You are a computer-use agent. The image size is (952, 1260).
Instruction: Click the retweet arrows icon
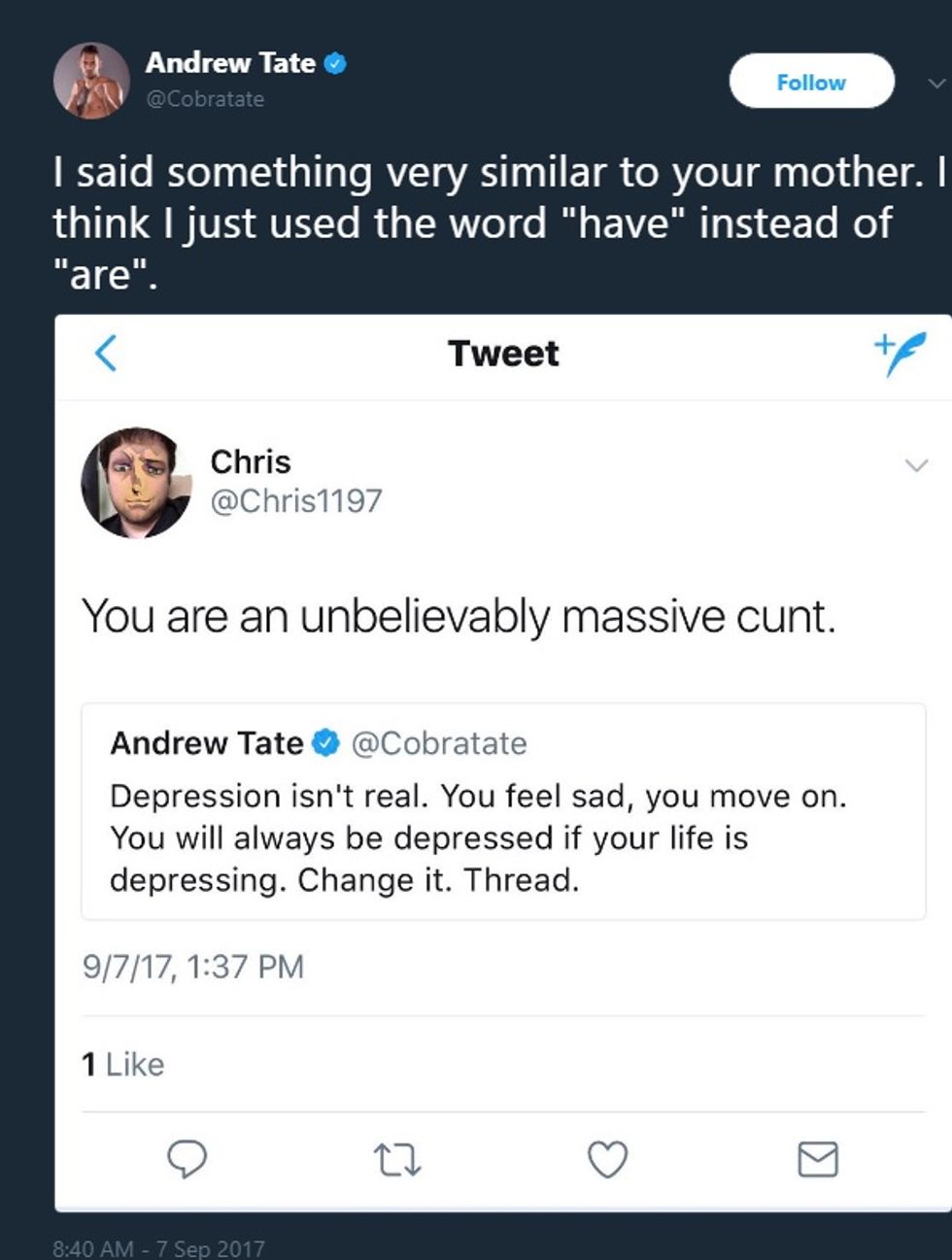coord(397,1160)
